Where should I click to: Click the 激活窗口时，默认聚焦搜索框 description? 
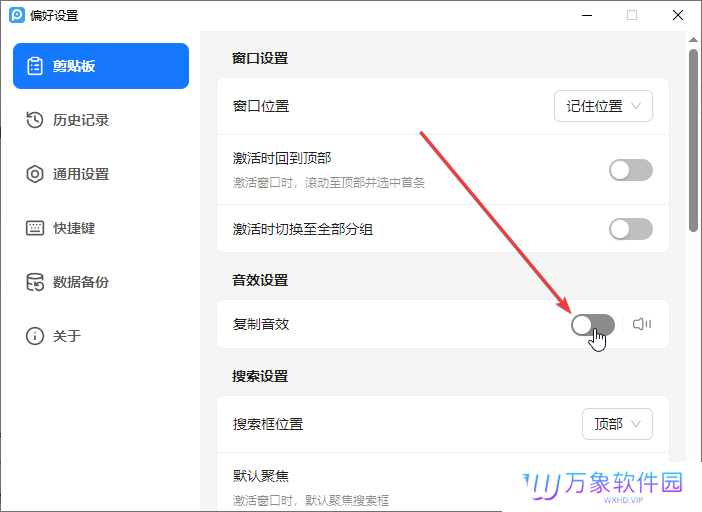311,500
